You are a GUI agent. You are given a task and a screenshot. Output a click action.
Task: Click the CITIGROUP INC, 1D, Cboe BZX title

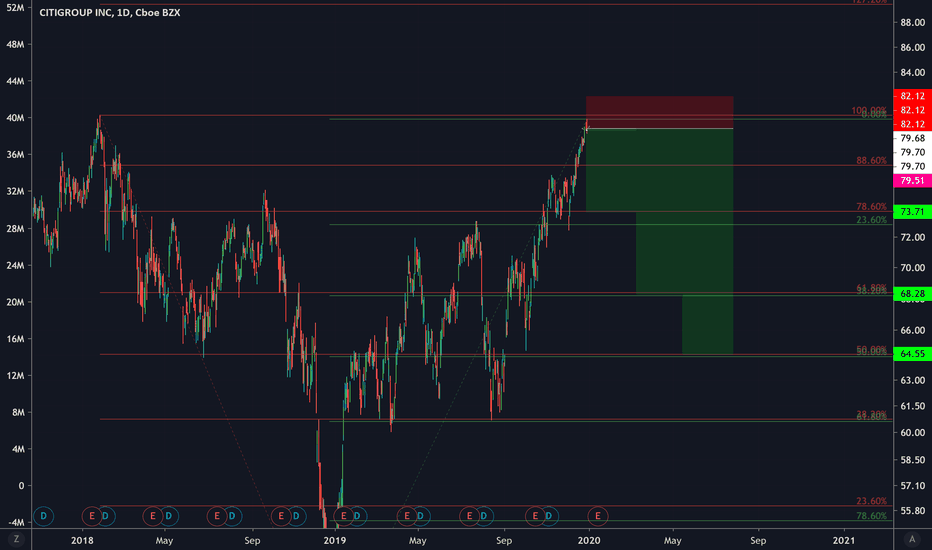click(109, 12)
